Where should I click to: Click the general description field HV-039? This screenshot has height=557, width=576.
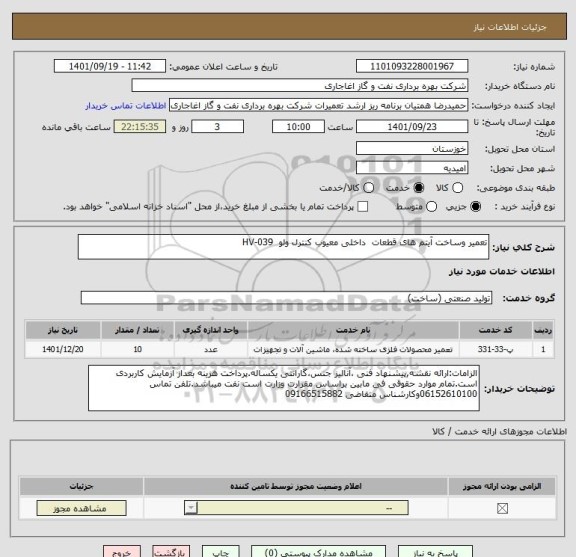tap(283, 247)
